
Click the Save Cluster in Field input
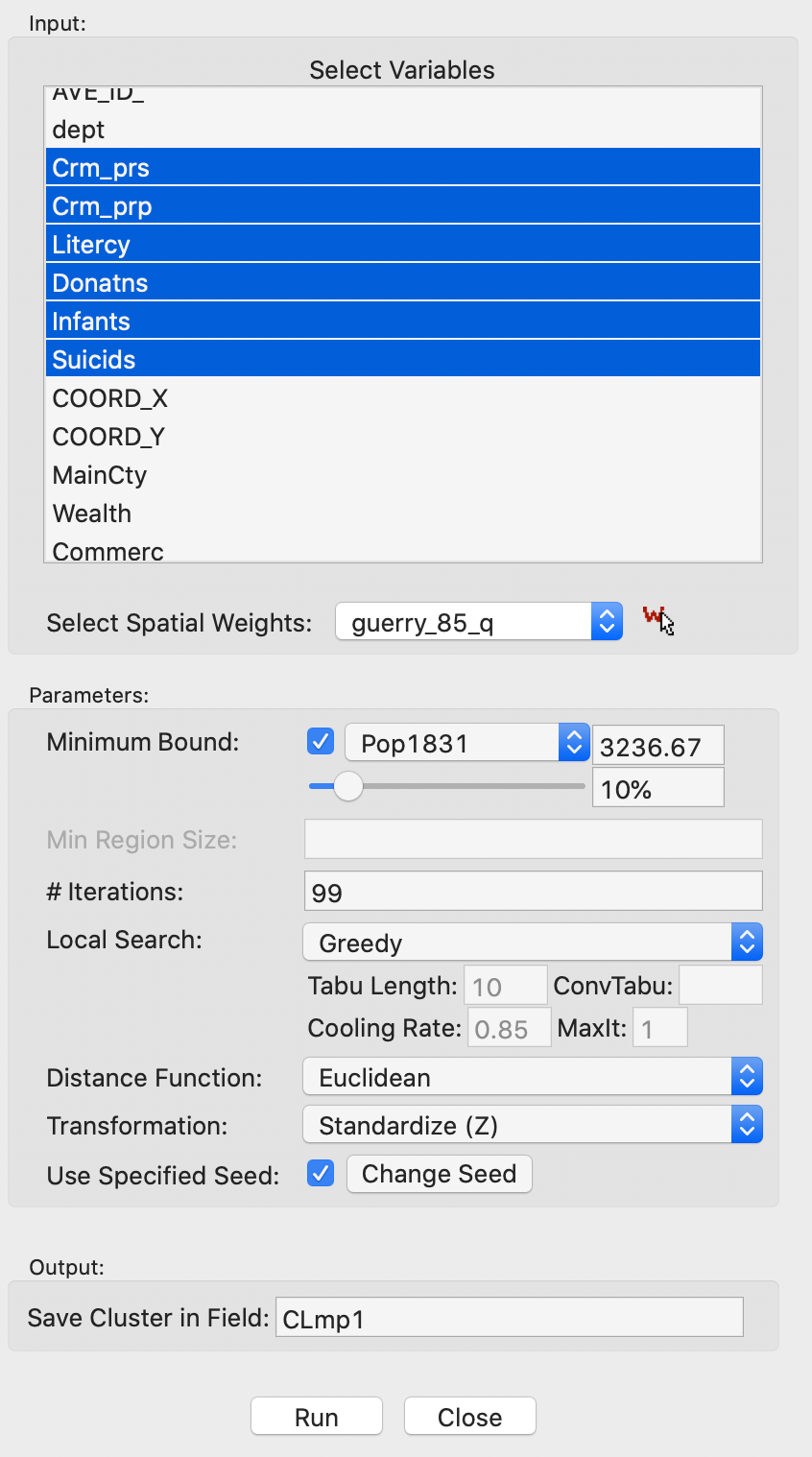(x=510, y=1318)
